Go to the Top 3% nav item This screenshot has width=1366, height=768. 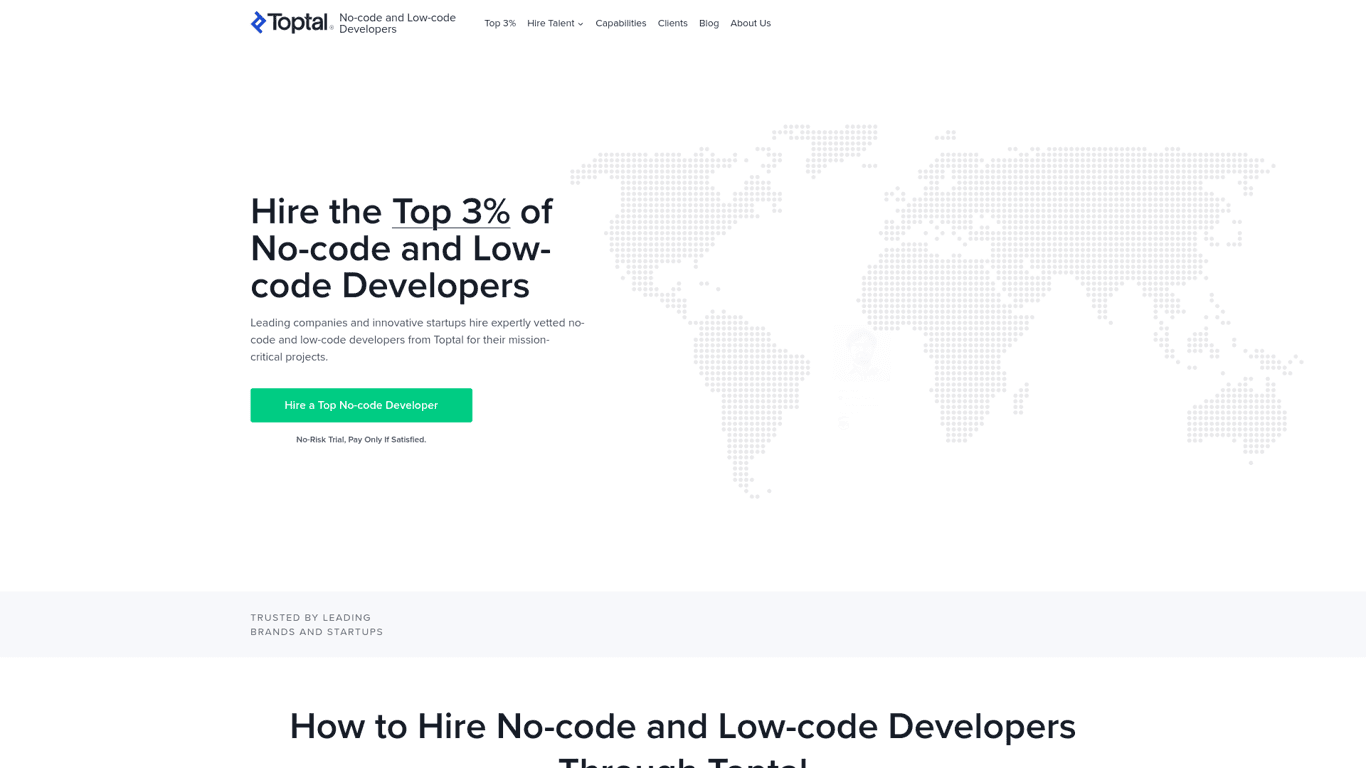500,23
